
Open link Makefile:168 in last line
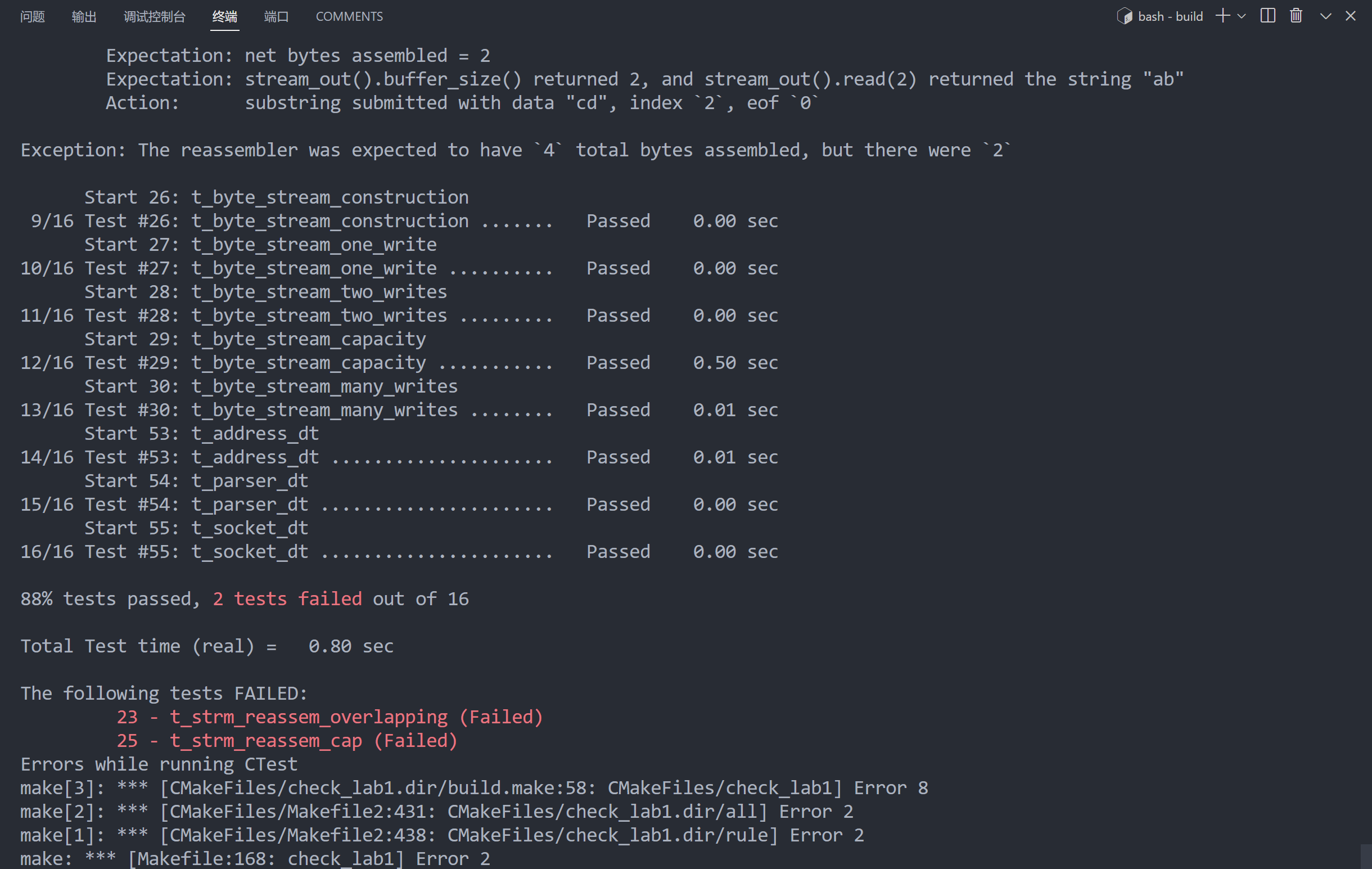coord(201,859)
